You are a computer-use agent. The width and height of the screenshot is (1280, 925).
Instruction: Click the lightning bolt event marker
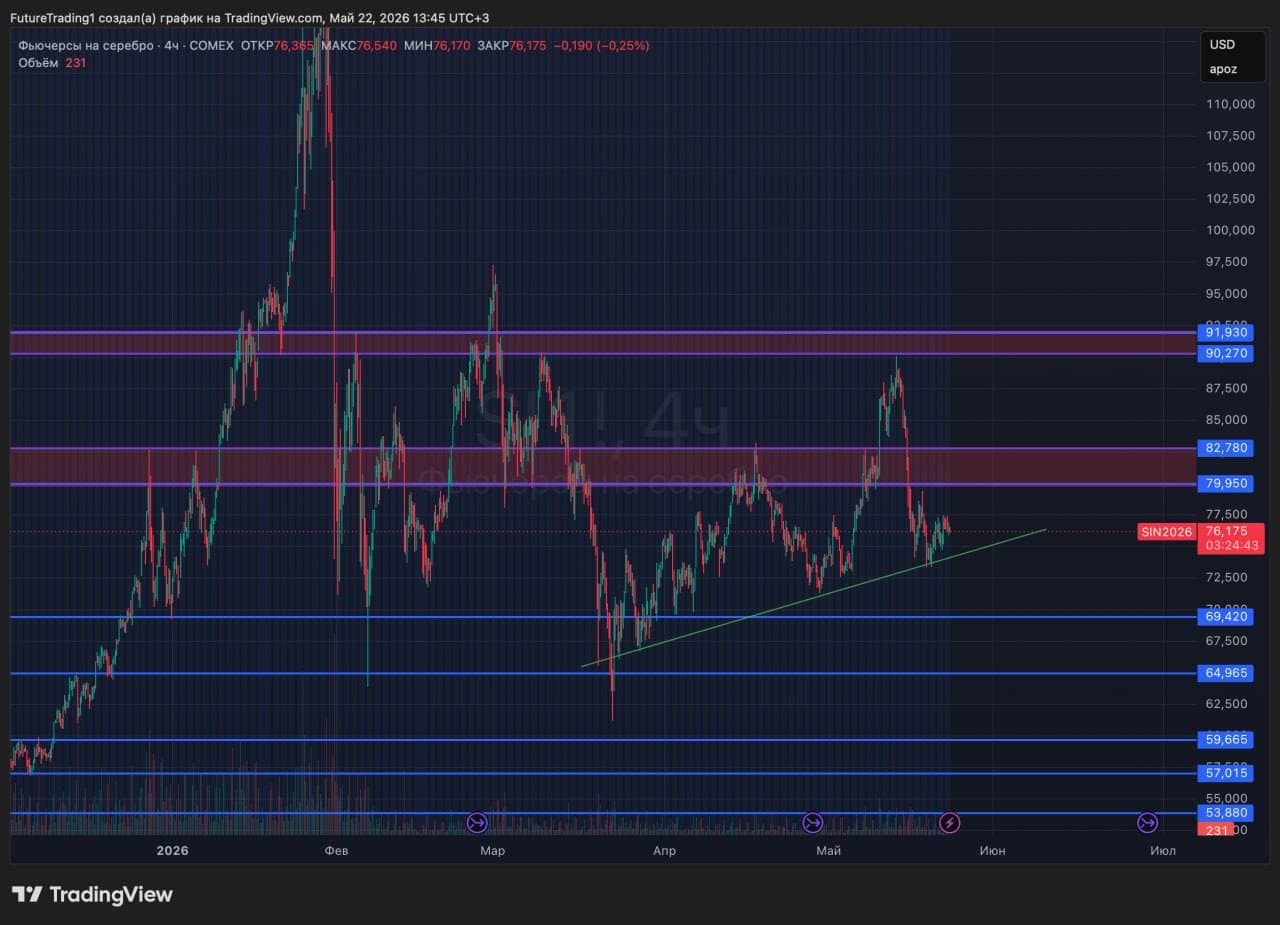[951, 823]
